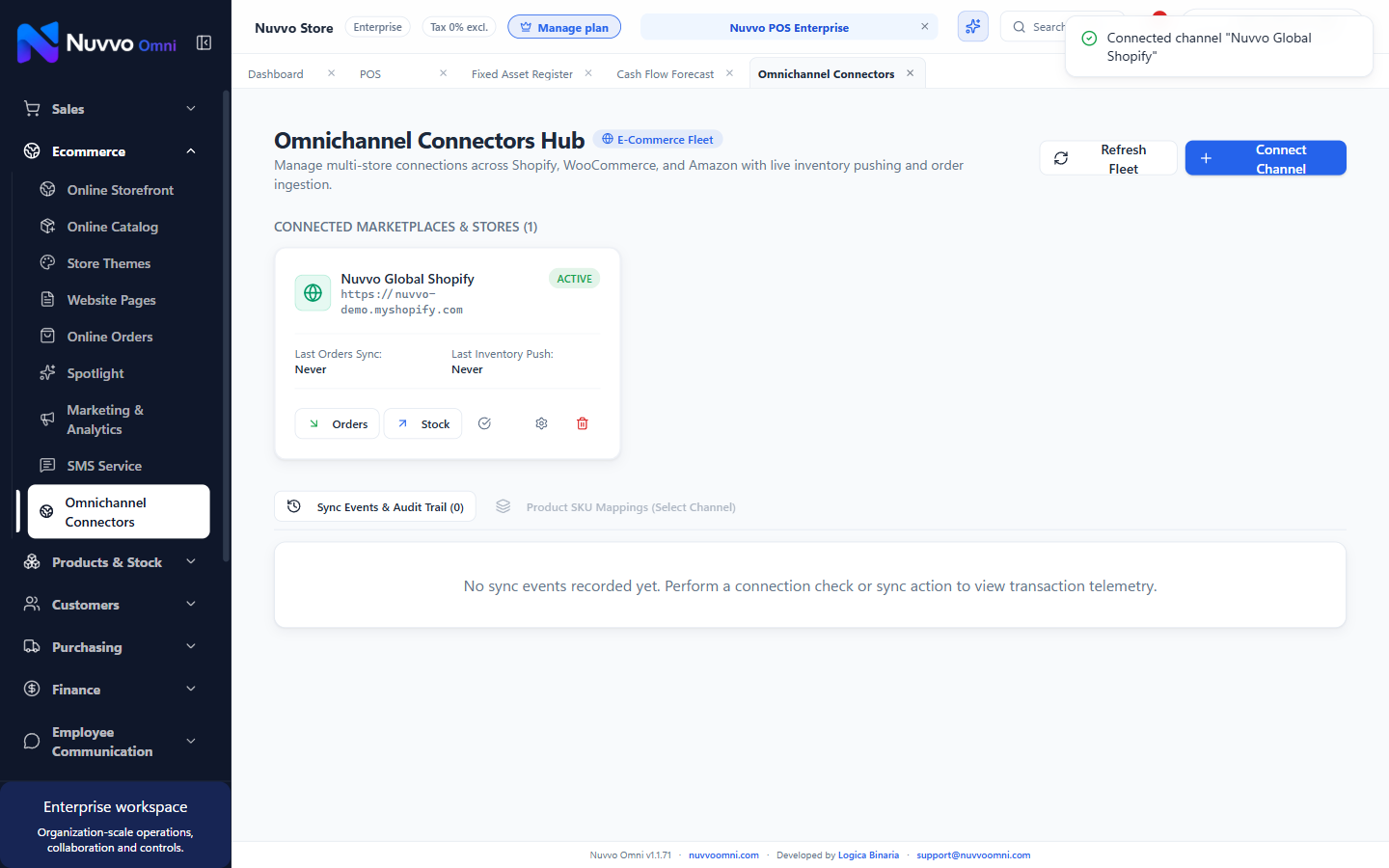1389x868 pixels.
Task: Click "CONNECTED MARKETPLACES & STORES (1)" heading
Action: [406, 227]
